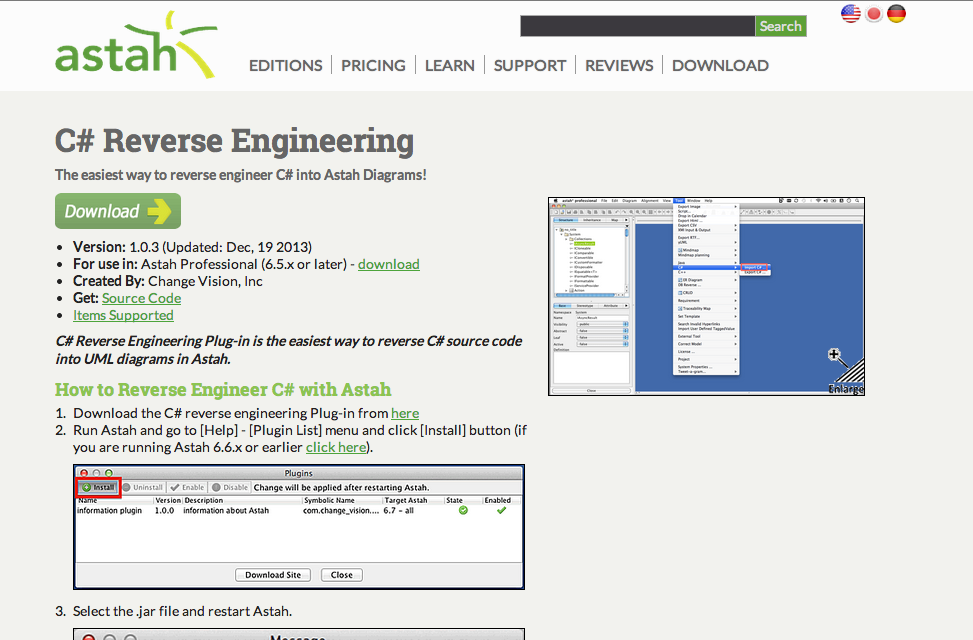
Task: Open the Source Code link
Action: 140,298
